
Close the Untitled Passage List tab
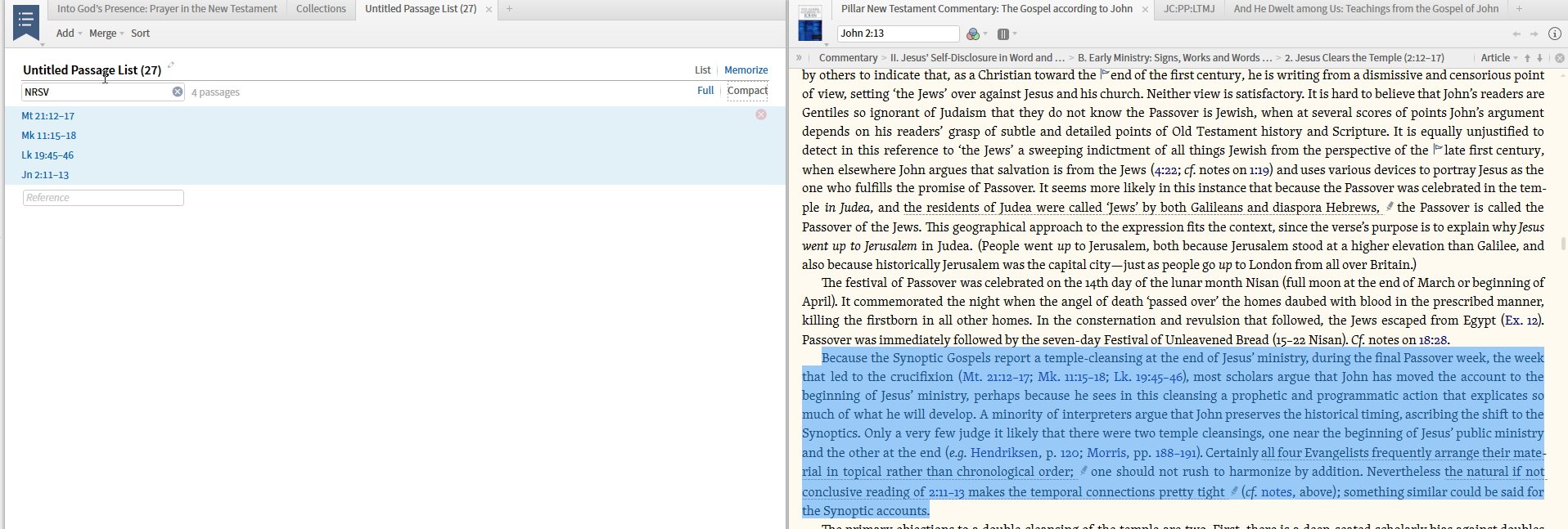point(489,10)
